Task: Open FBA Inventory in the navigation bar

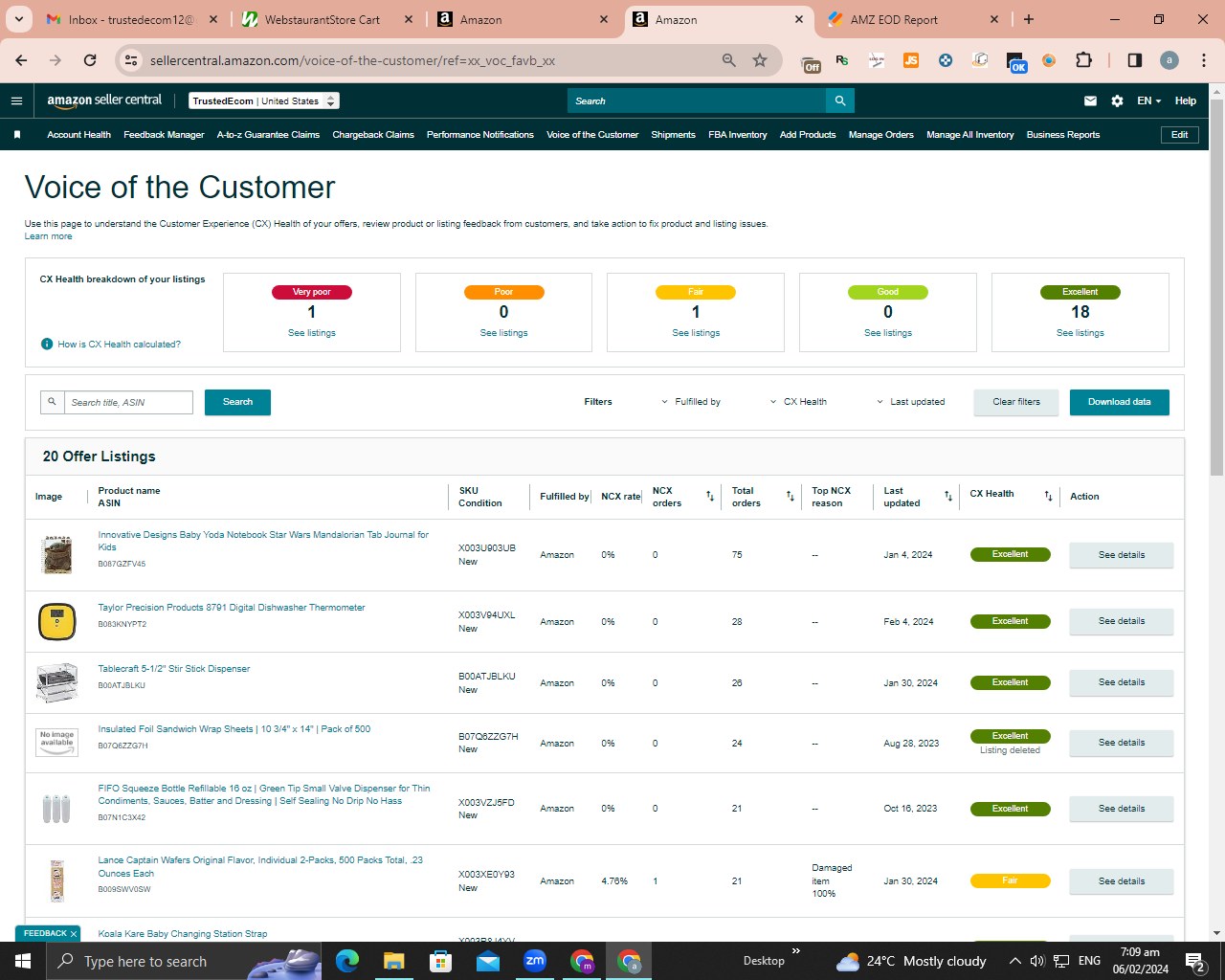Action: pyautogui.click(x=738, y=135)
